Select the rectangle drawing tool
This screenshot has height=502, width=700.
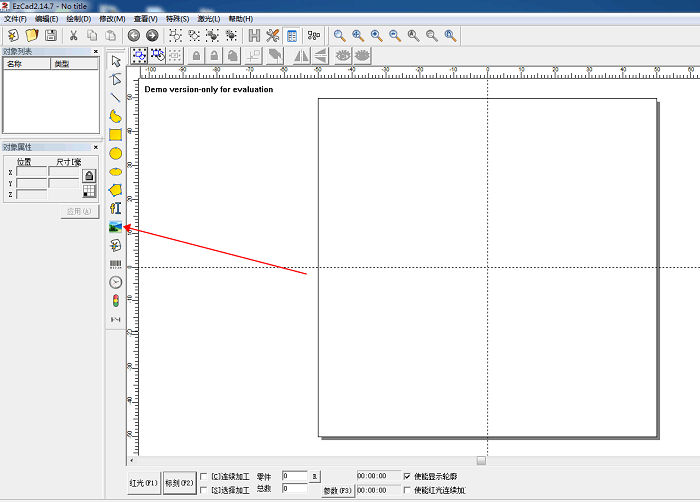pos(116,134)
